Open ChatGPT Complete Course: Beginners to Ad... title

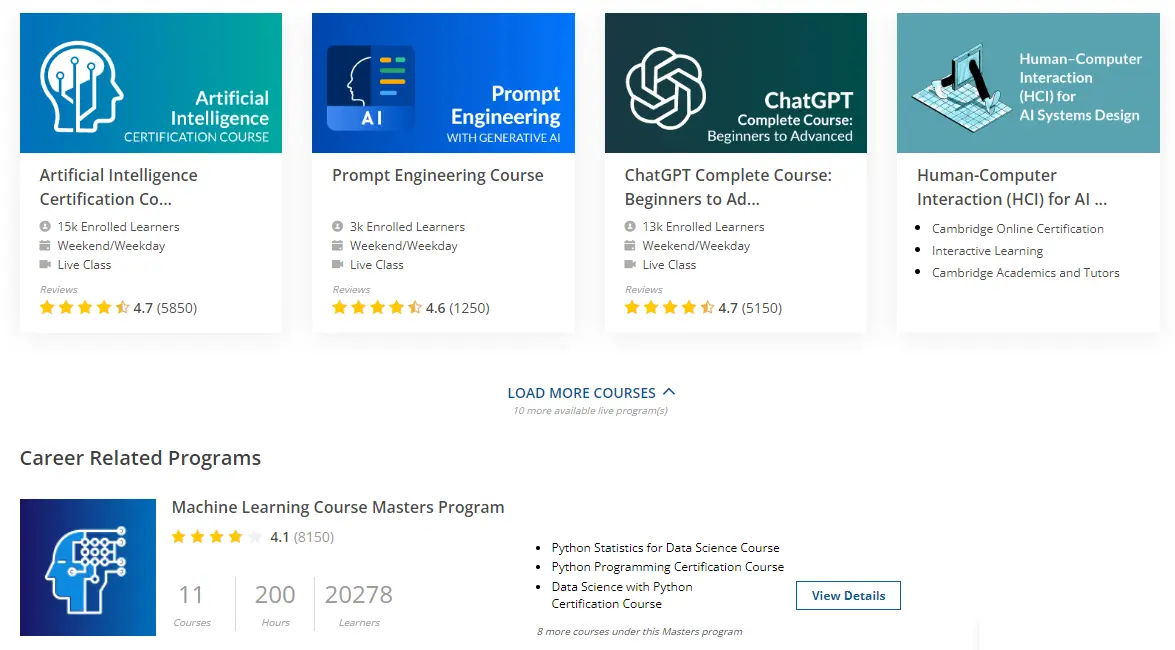click(728, 187)
